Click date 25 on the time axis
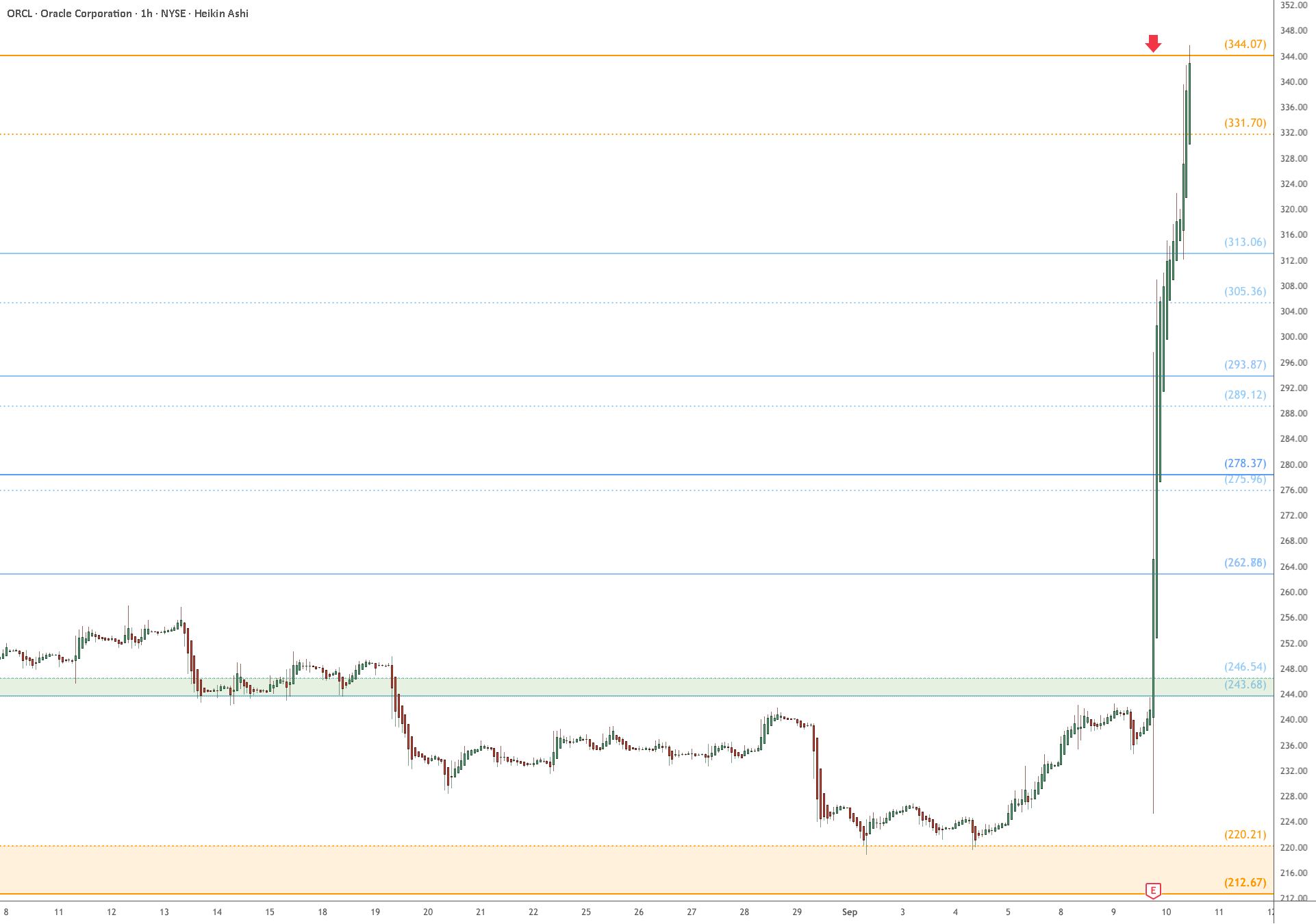Image resolution: width=1316 pixels, height=924 pixels. [x=586, y=912]
